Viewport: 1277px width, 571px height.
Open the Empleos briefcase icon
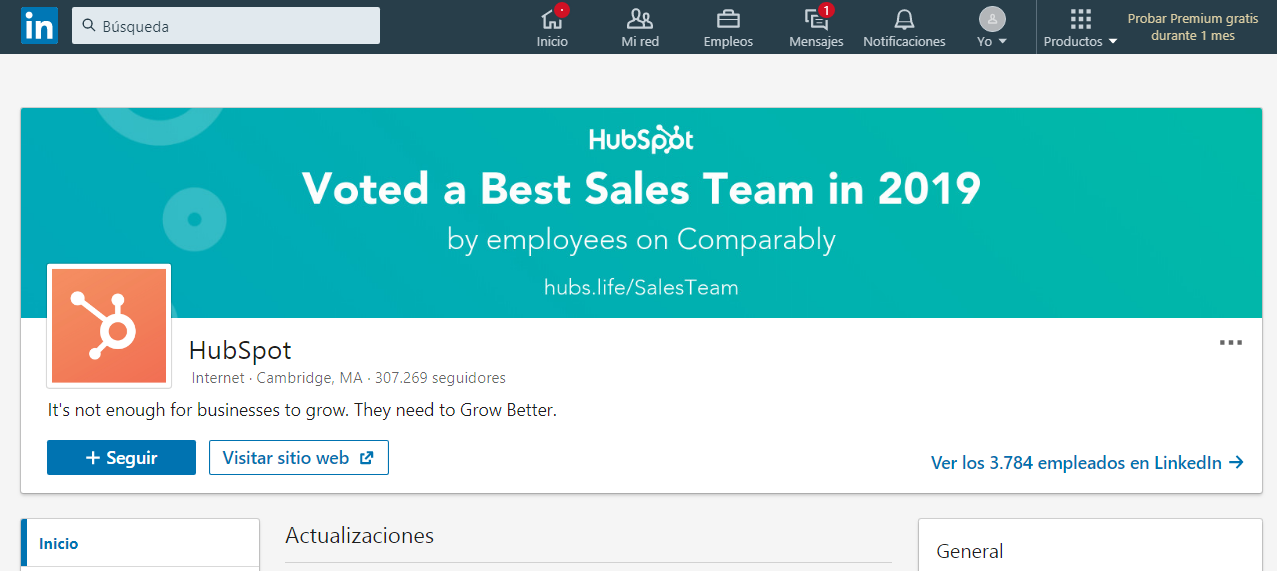(728, 19)
